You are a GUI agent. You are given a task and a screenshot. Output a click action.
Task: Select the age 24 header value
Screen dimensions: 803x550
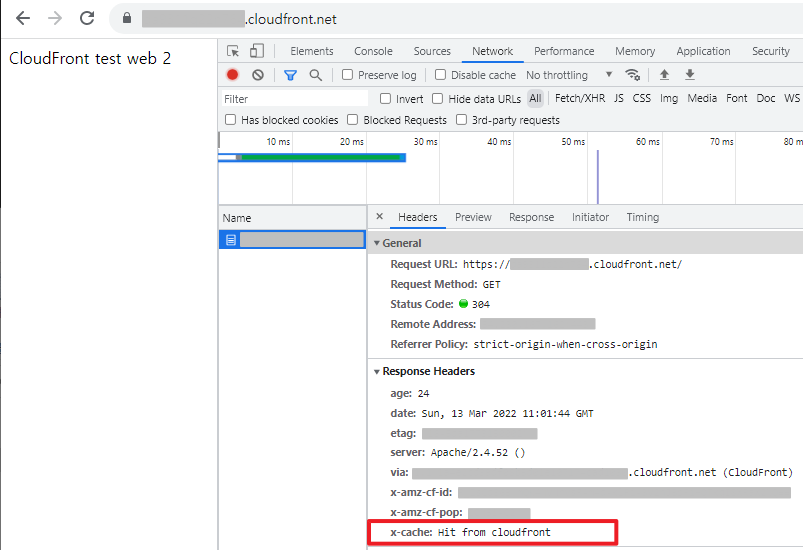pos(424,394)
